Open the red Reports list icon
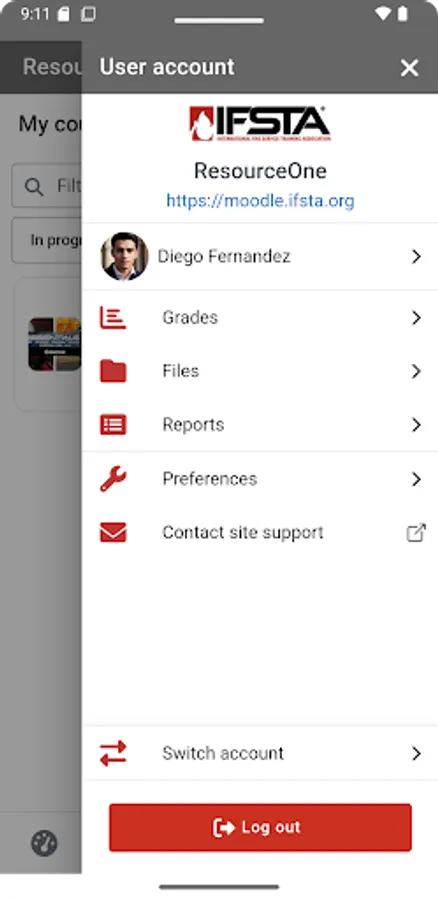The image size is (438, 900). [x=113, y=425]
